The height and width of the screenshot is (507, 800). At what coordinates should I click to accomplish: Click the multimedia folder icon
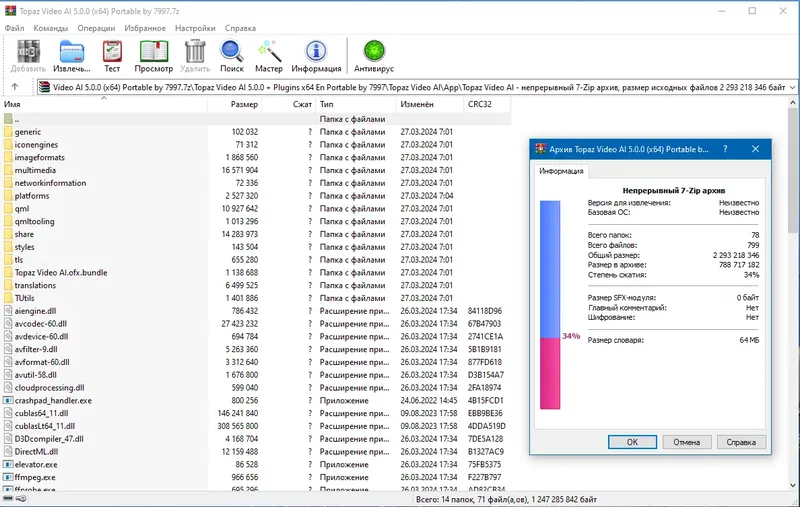click(8, 170)
